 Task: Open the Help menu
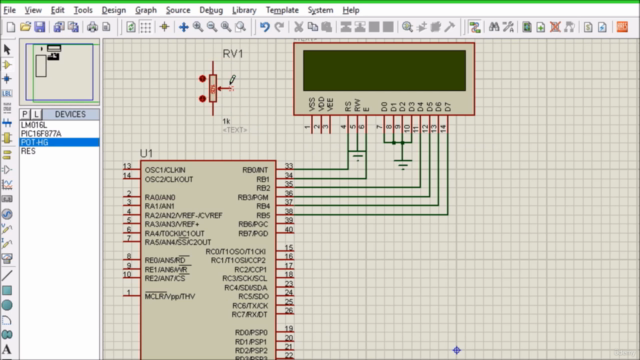tap(351, 10)
